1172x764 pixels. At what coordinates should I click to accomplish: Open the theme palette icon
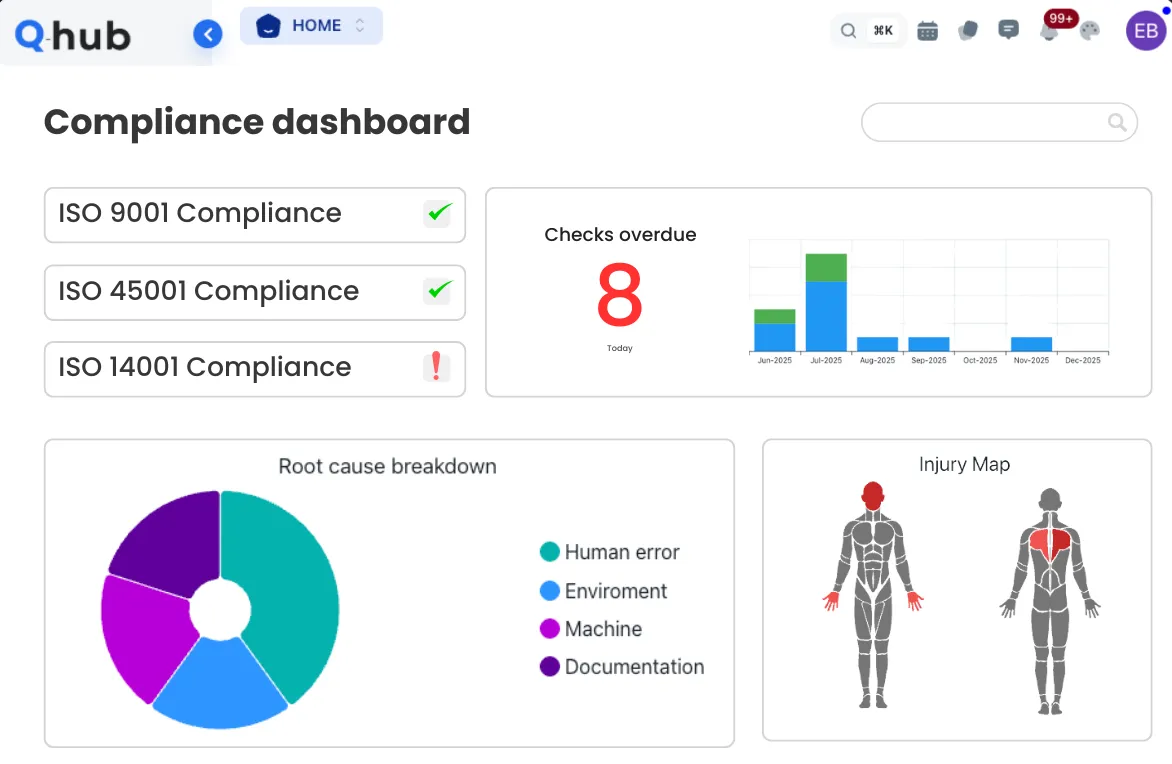1088,32
